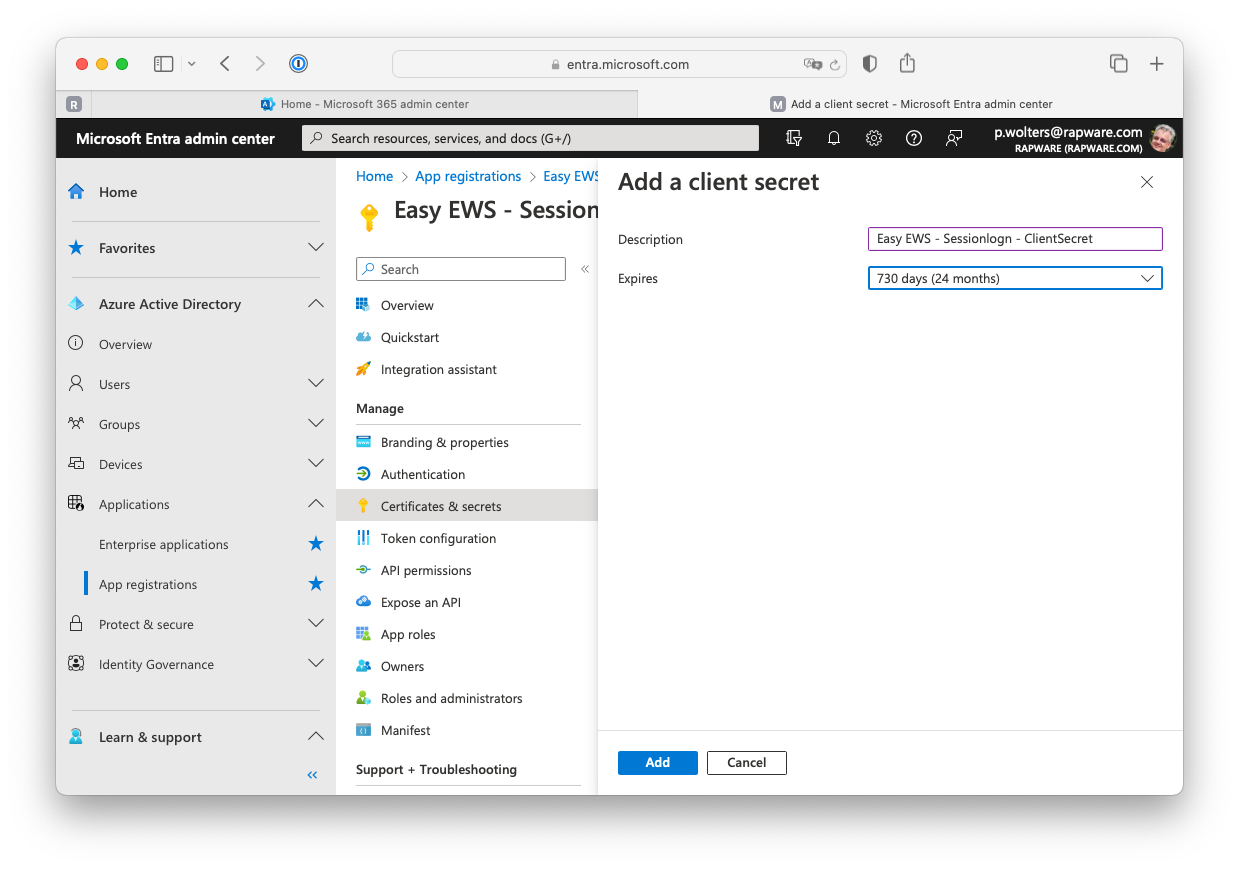Switch to Add a client secret tab

(x=910, y=104)
